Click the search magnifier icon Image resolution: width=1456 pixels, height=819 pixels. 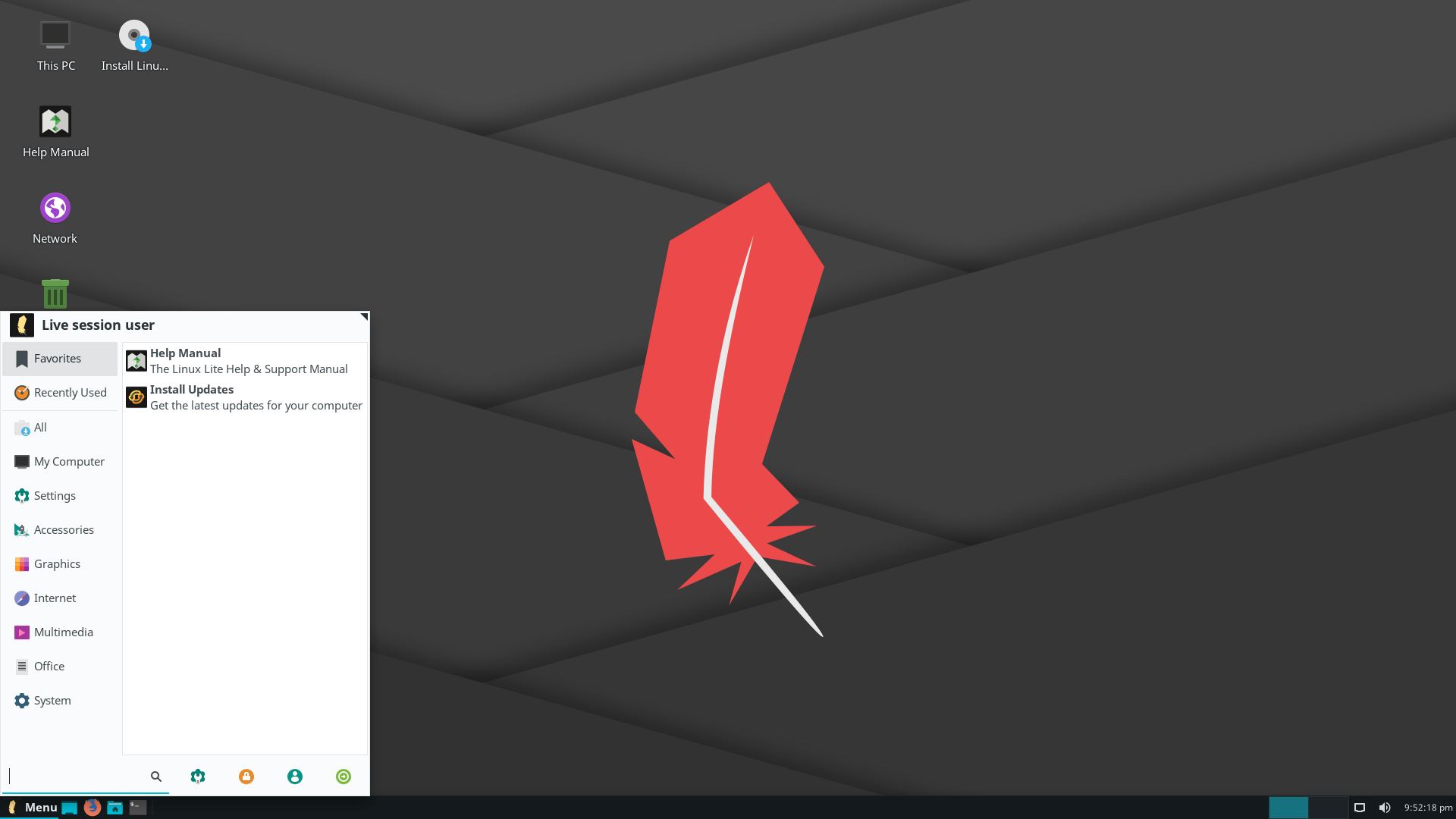click(156, 777)
